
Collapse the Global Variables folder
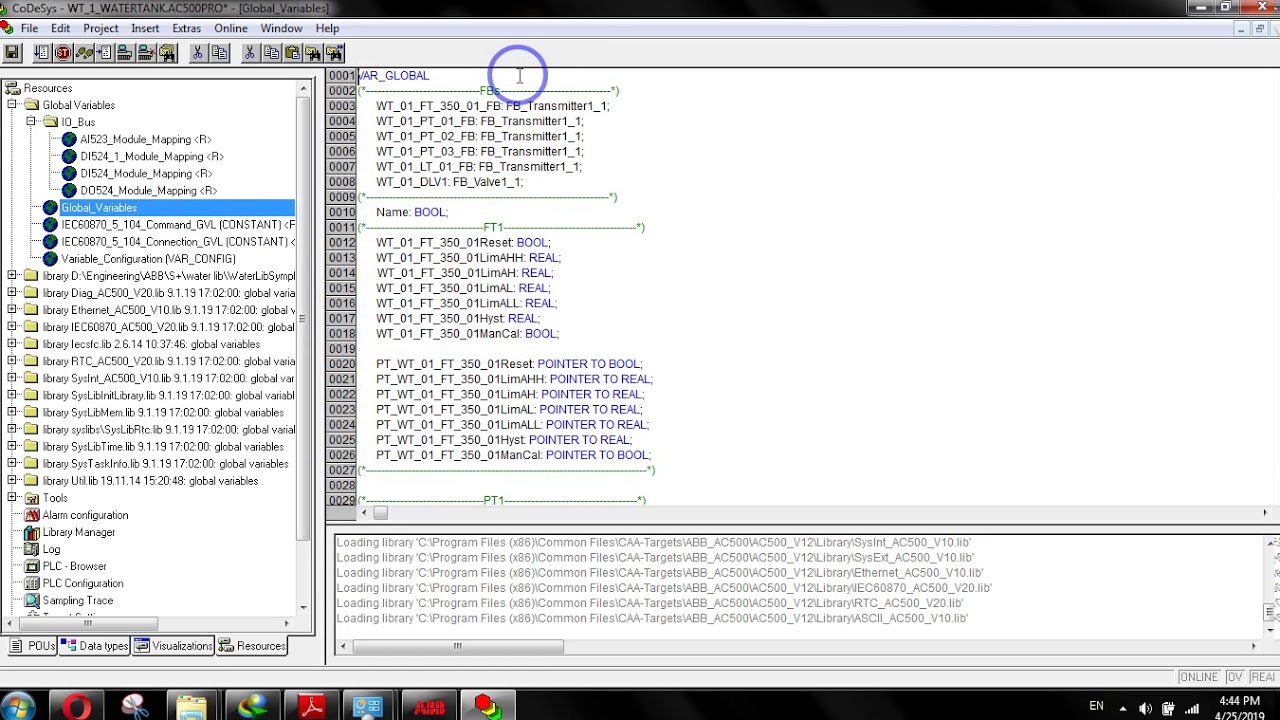point(12,105)
